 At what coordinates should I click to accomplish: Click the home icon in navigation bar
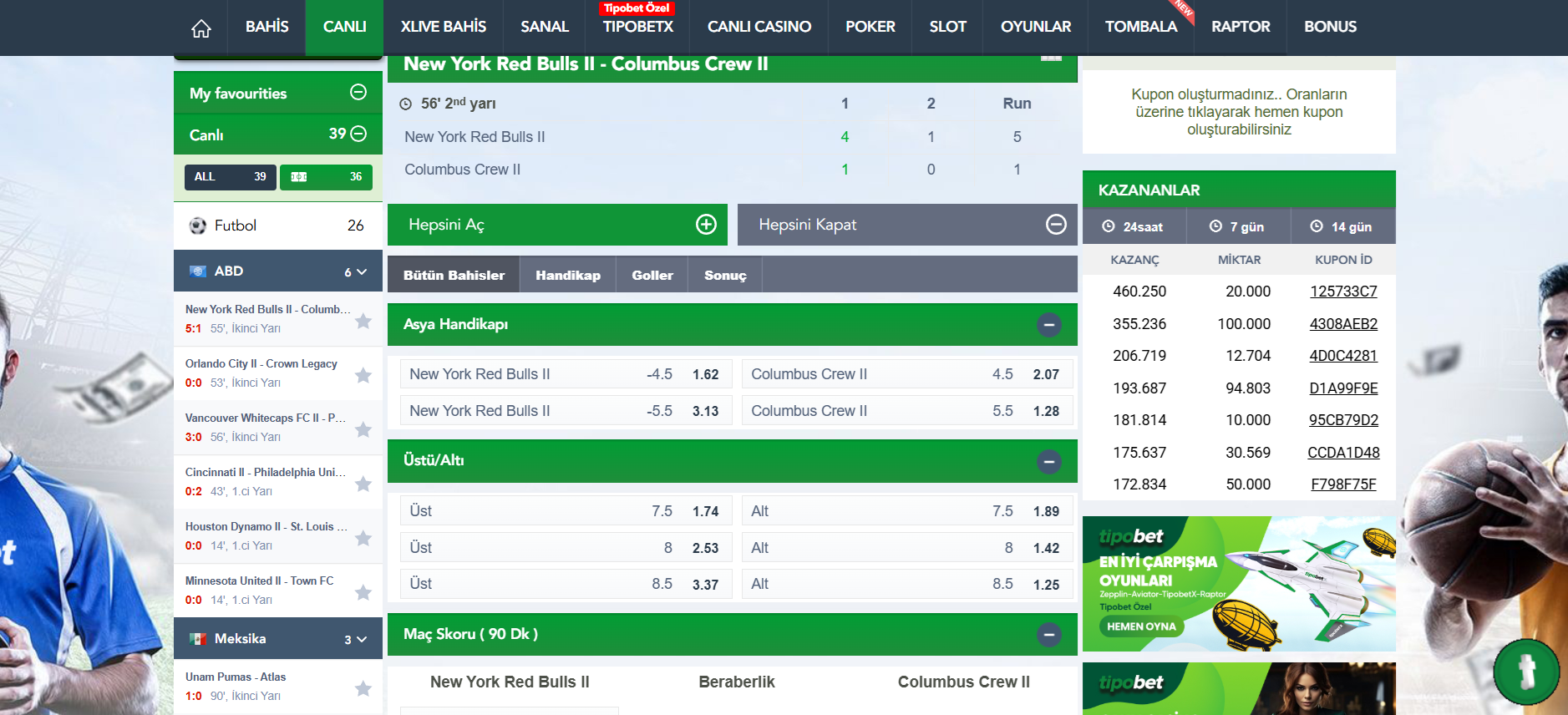click(201, 28)
